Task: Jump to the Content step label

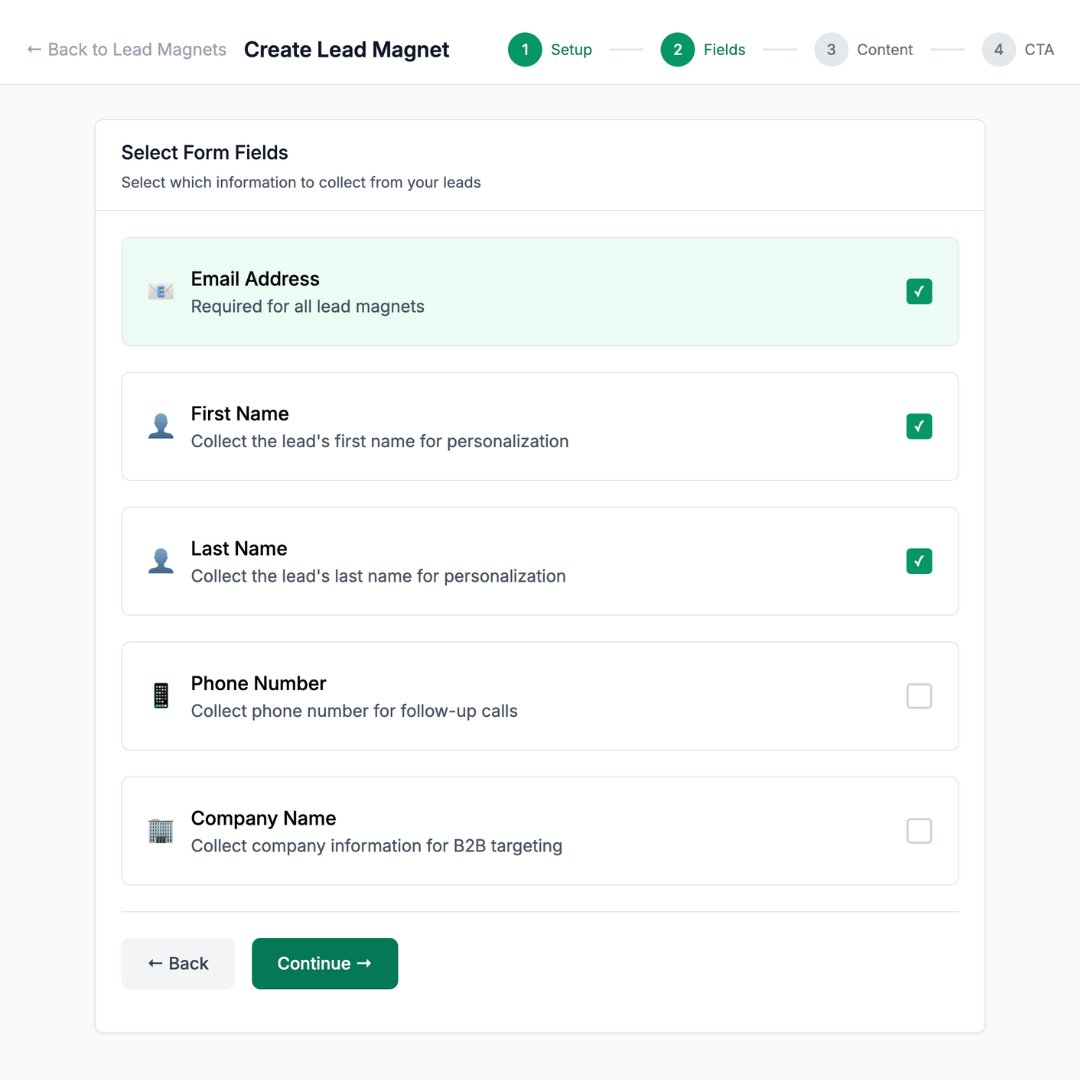Action: (884, 50)
